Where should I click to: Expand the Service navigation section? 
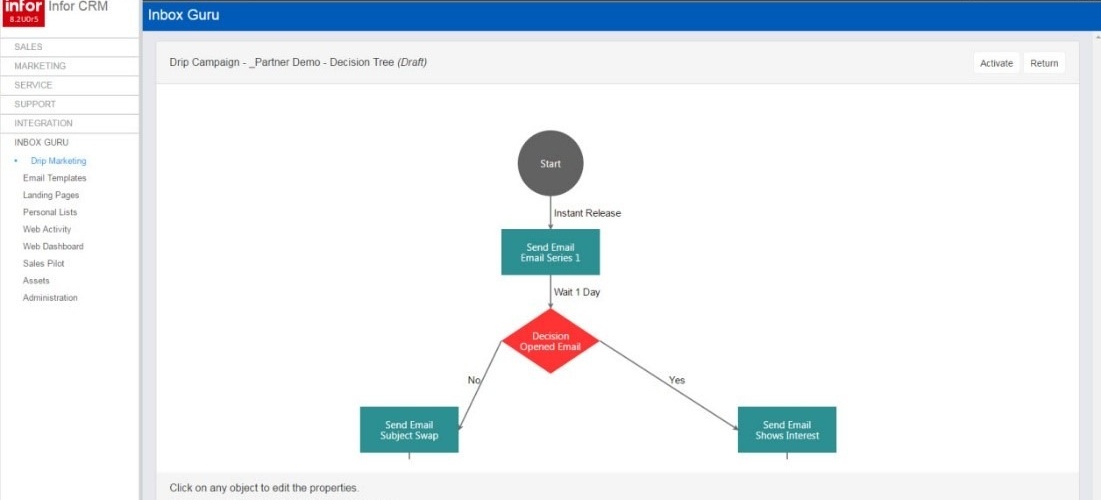click(x=70, y=85)
